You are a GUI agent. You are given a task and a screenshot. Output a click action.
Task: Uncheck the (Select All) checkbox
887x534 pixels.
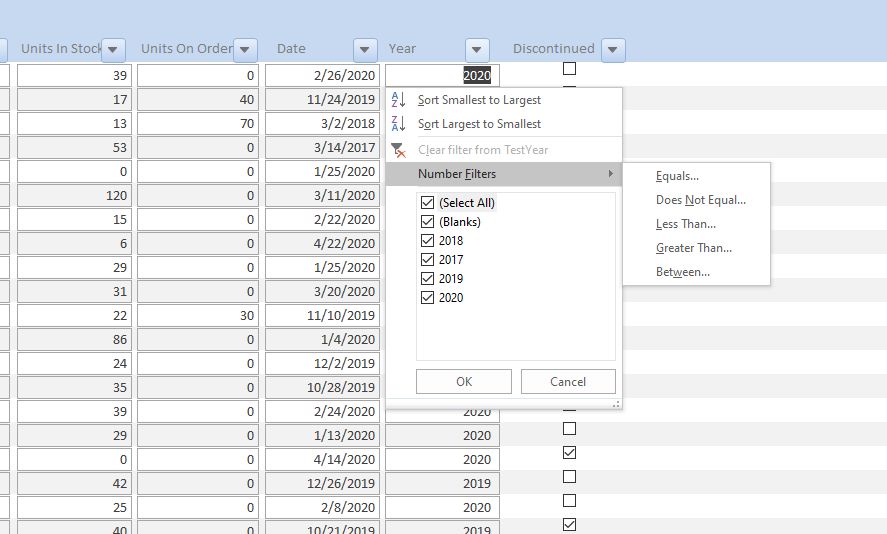click(x=428, y=203)
